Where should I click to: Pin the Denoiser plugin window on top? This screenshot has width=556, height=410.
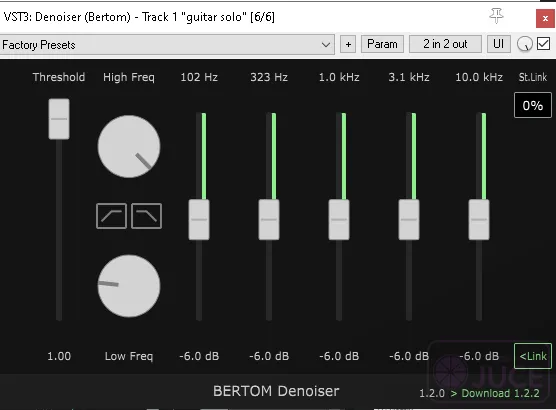point(496,16)
